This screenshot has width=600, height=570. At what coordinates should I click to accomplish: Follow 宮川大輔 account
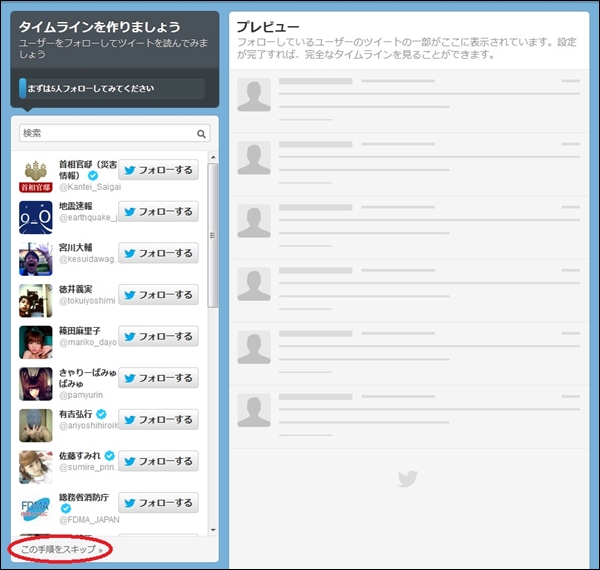(158, 253)
